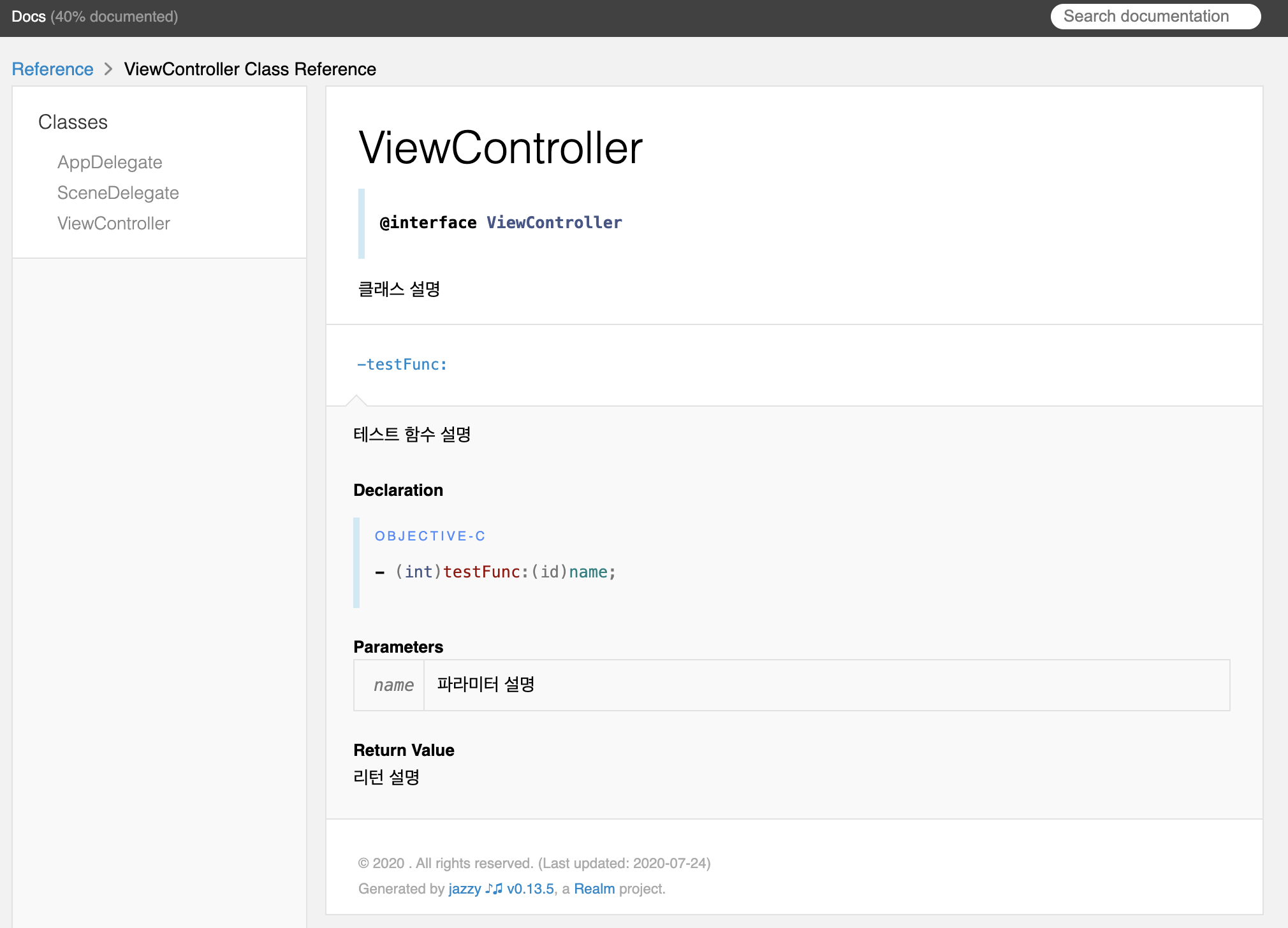The width and height of the screenshot is (1288, 928).
Task: Click the 40% documented coverage text
Action: tap(114, 17)
